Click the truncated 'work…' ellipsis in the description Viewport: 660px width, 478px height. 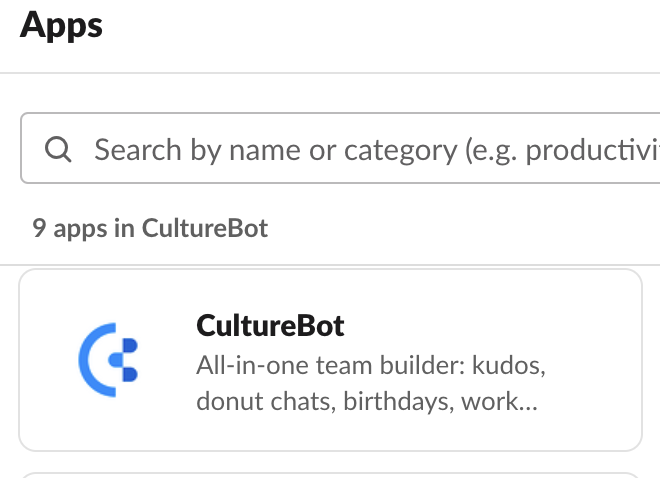click(500, 401)
